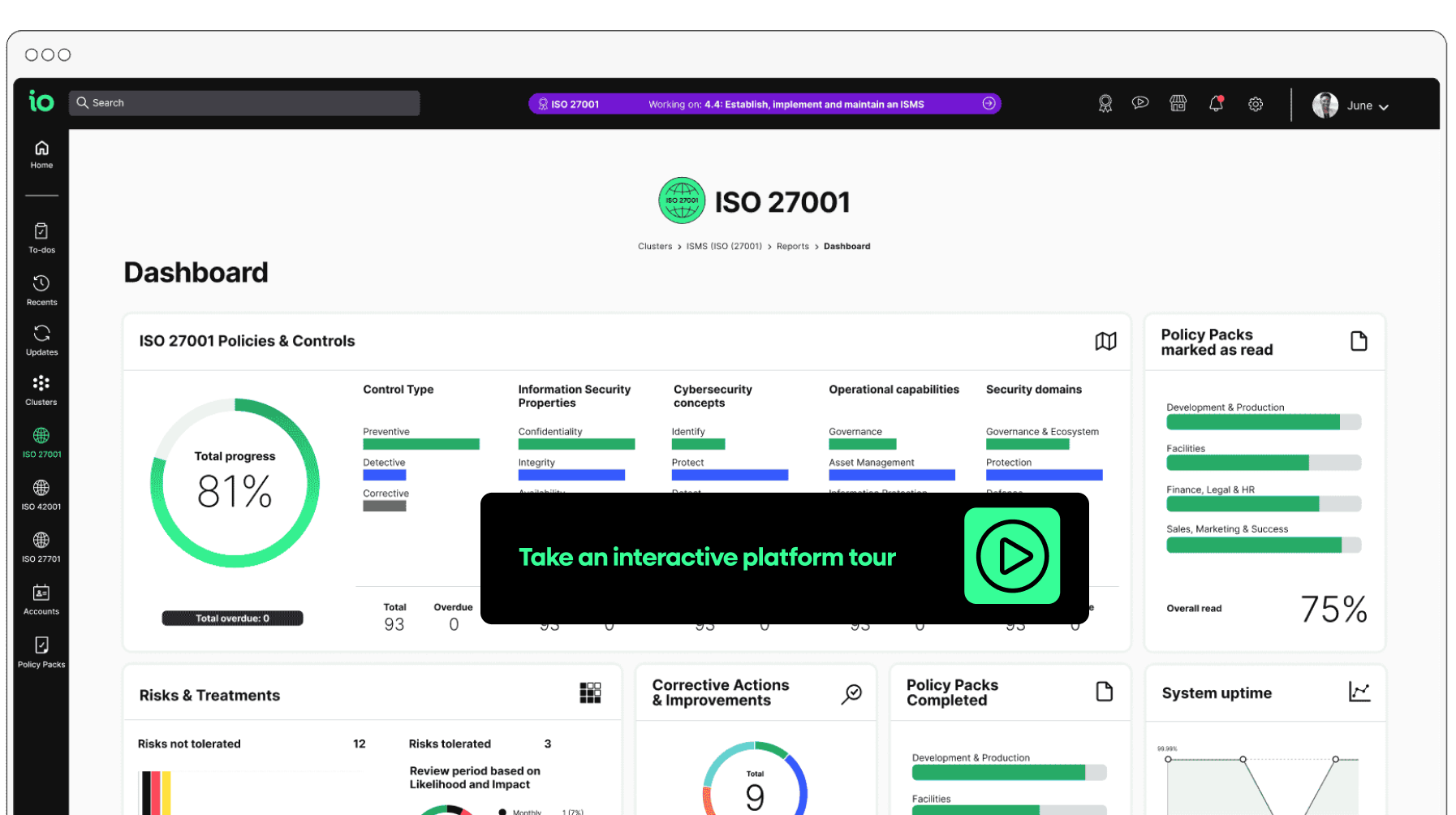Click the grid icon on Risks & Treatments
1456x815 pixels.
point(590,692)
